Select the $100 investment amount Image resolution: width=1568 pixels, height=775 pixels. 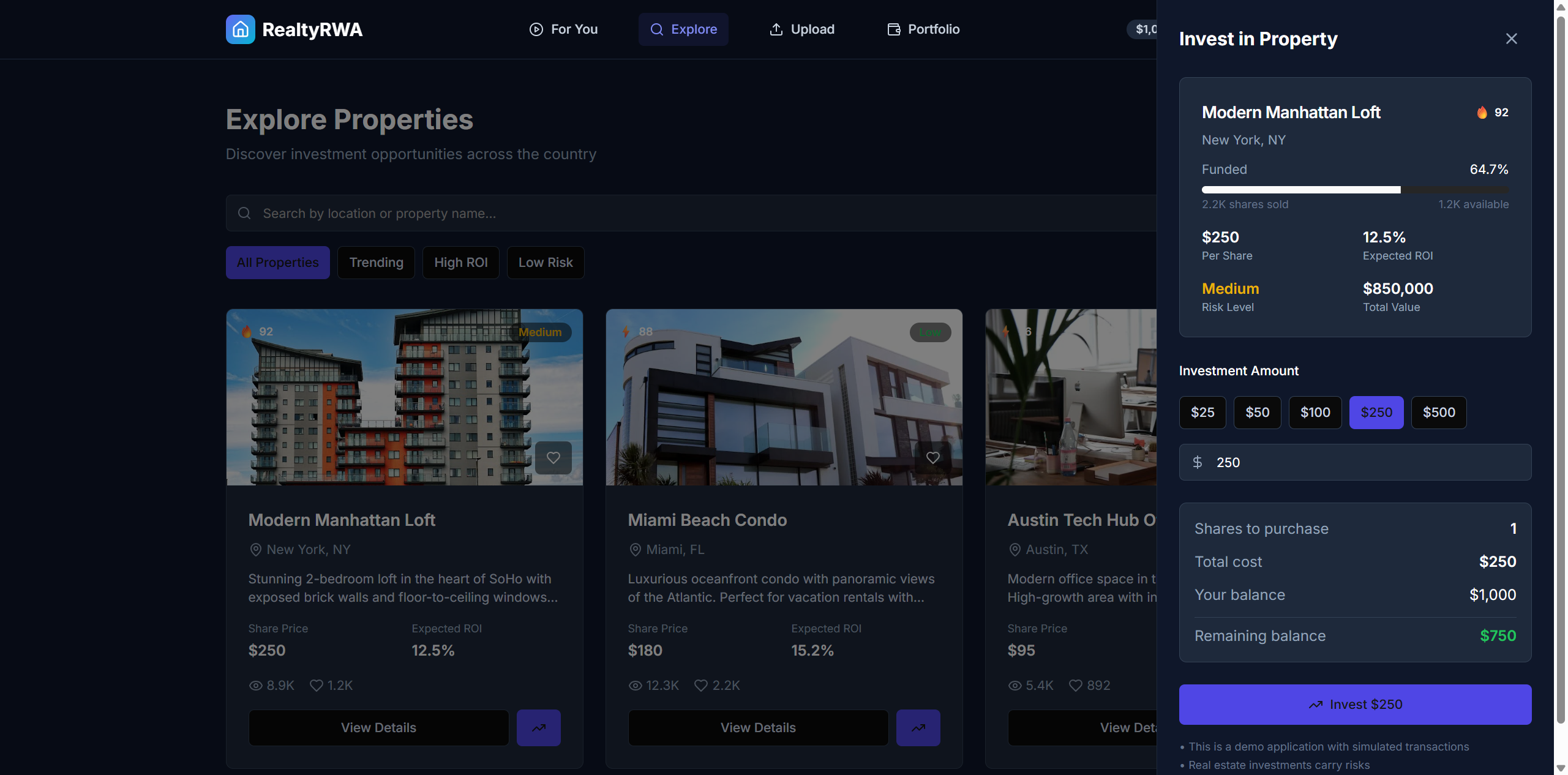click(1315, 412)
